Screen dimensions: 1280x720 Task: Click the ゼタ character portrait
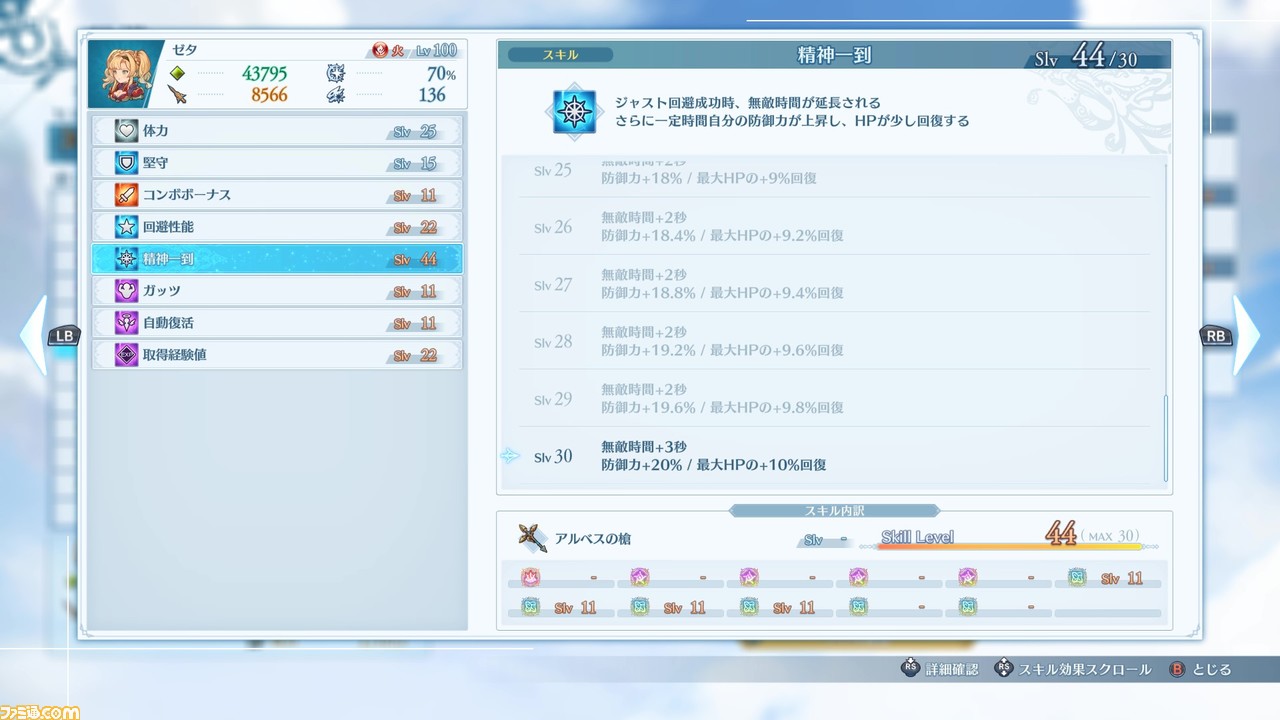[x=126, y=74]
